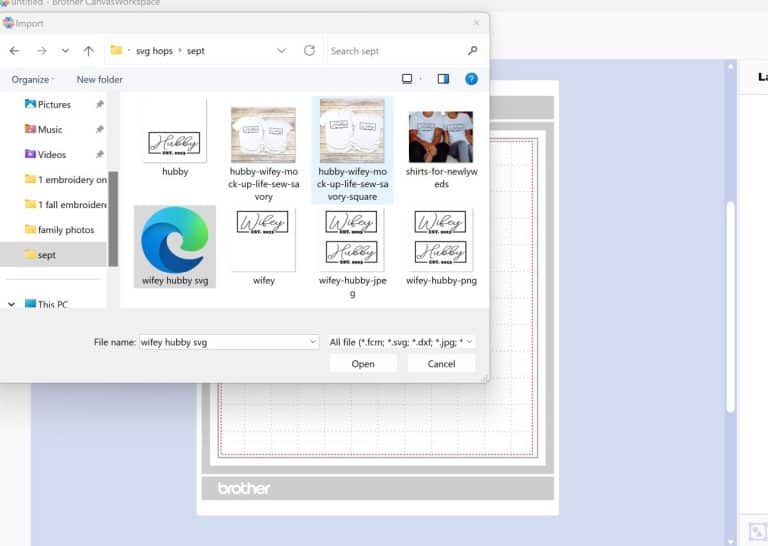This screenshot has width=768, height=546.
Task: Expand the address bar path dropdown
Action: pyautogui.click(x=282, y=51)
